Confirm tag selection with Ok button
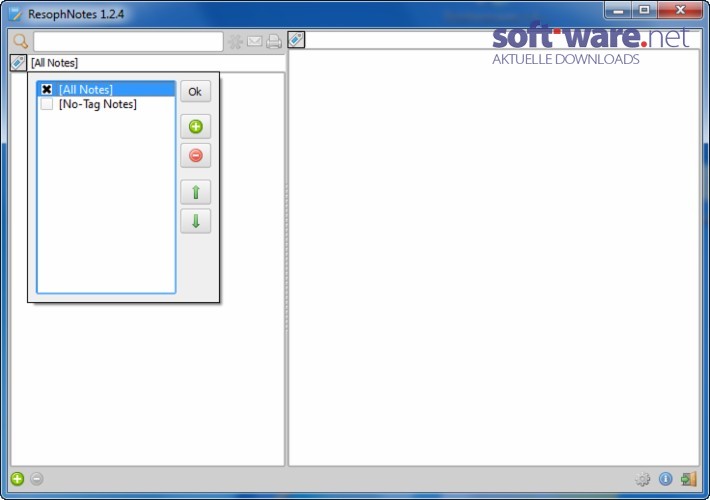 click(x=195, y=91)
